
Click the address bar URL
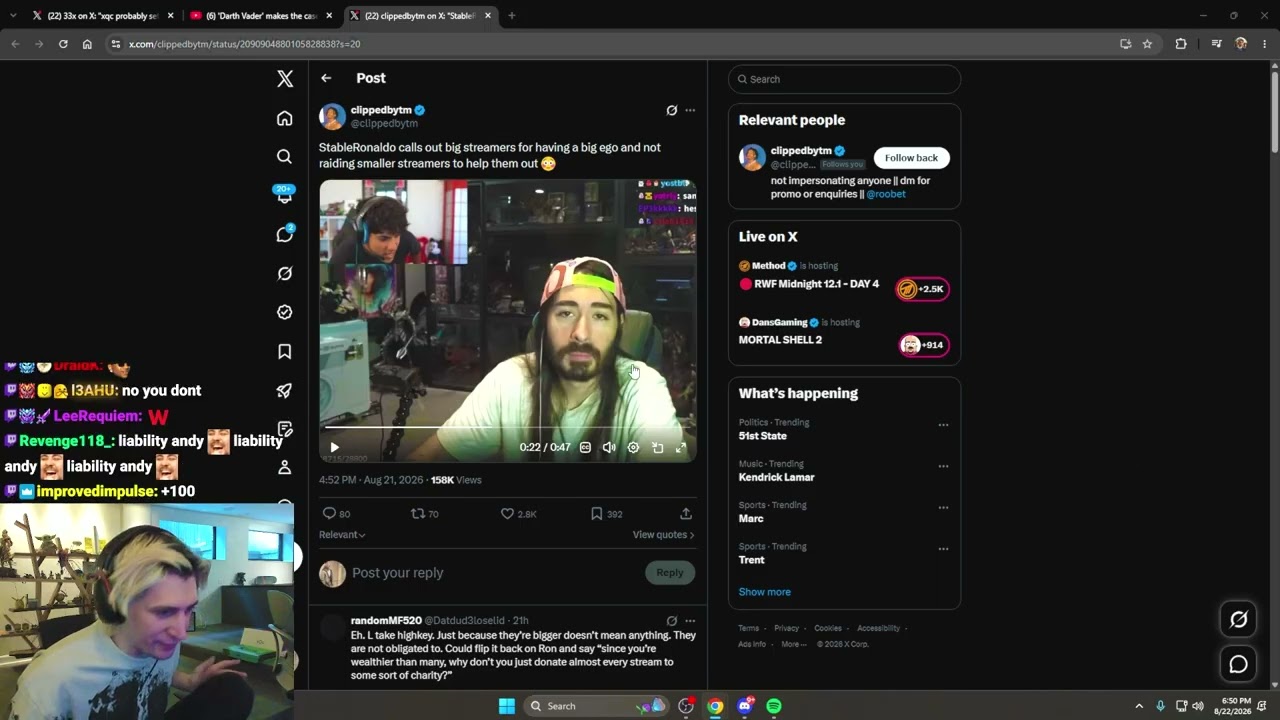(245, 44)
